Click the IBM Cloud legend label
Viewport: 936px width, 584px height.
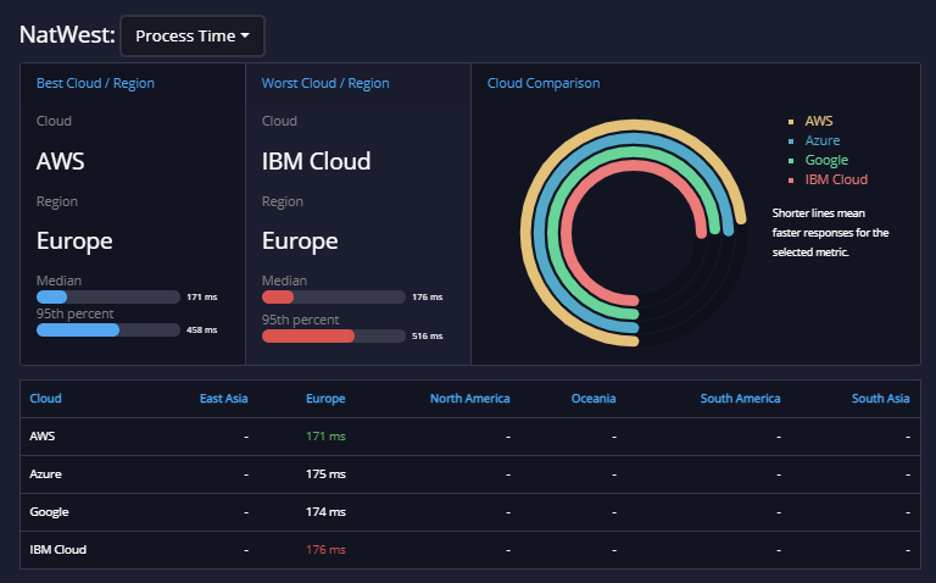(836, 179)
